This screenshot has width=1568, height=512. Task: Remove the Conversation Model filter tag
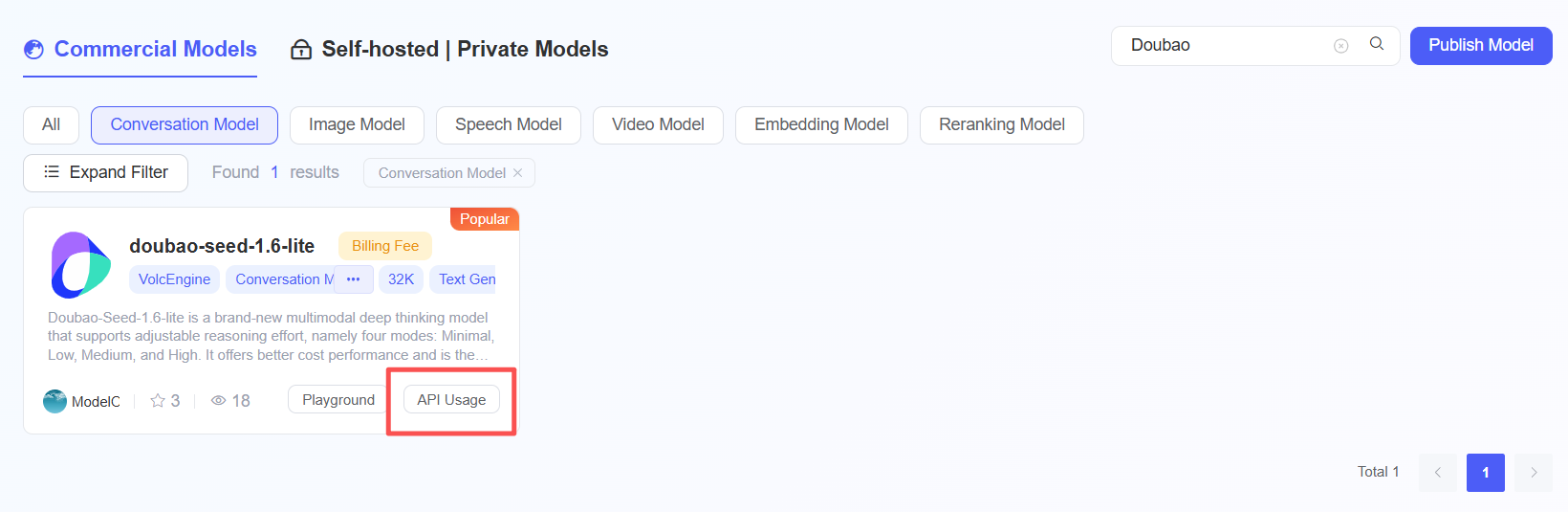pyautogui.click(x=517, y=173)
